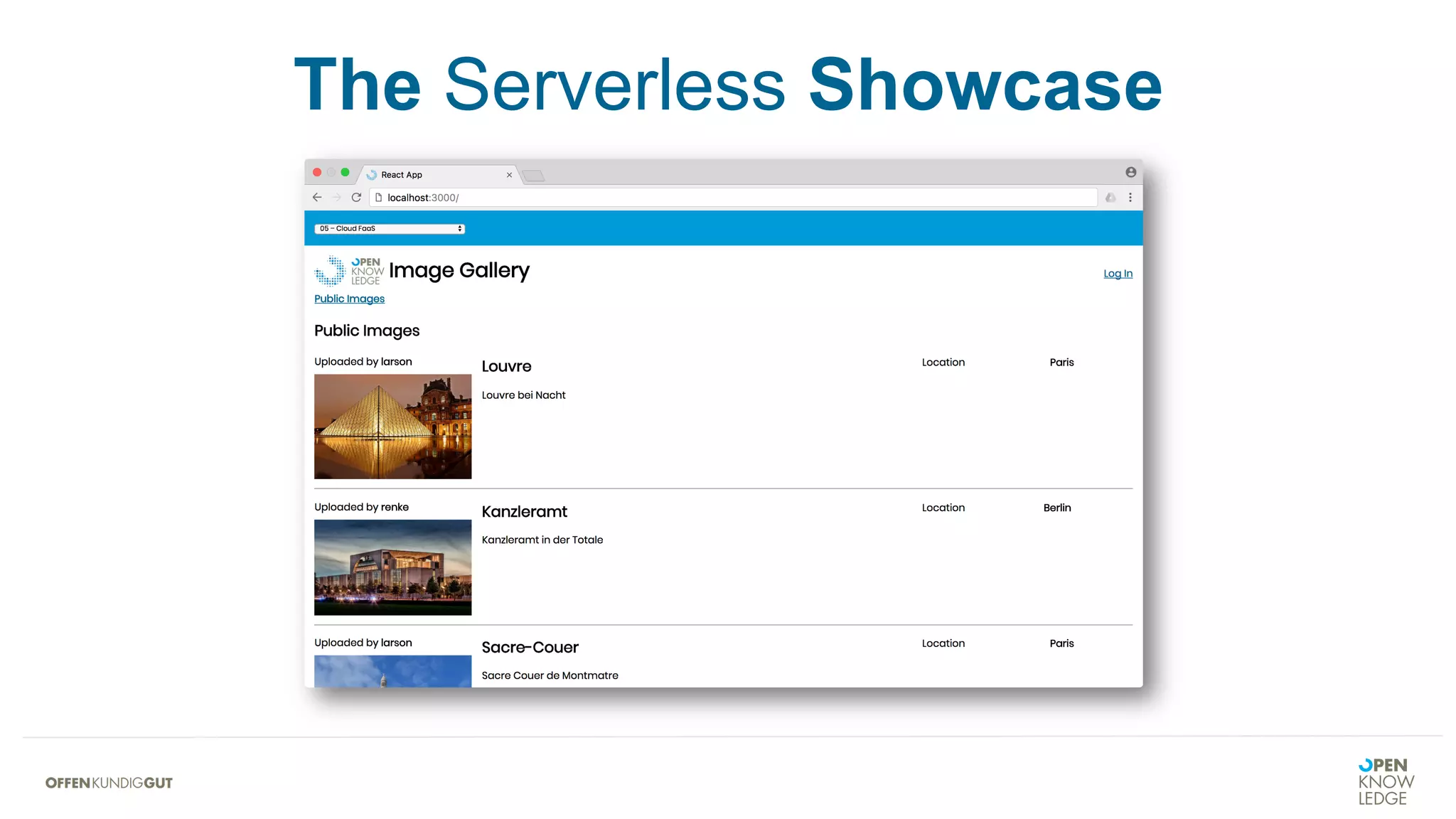Screen dimensions: 1456x819
Task: Click the Log In link
Action: pyautogui.click(x=1118, y=274)
